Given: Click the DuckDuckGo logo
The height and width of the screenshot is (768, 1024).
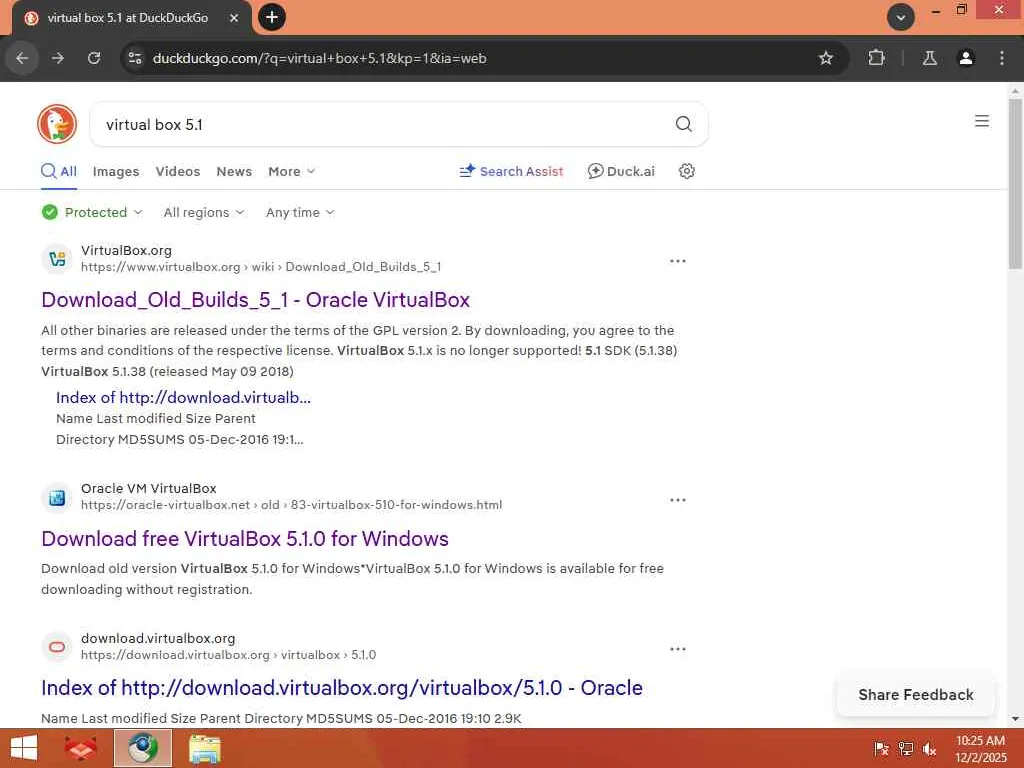Looking at the screenshot, I should coord(57,124).
